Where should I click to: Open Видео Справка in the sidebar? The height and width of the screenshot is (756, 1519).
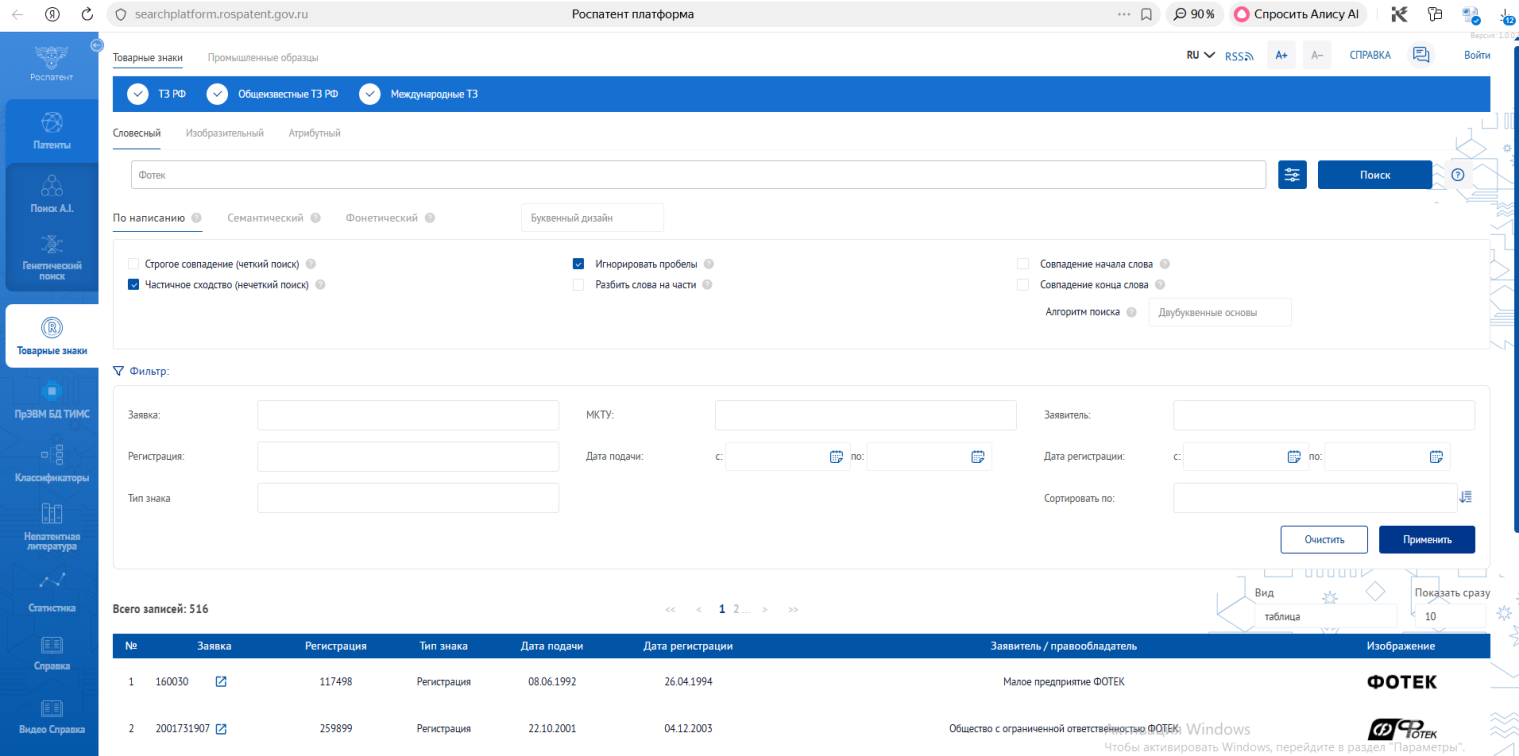tap(51, 717)
